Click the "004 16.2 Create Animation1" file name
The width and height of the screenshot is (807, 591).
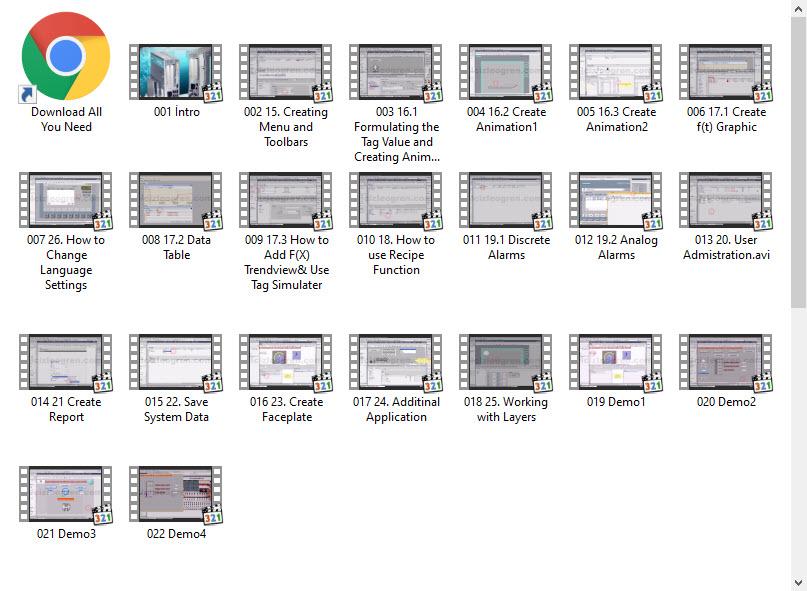(506, 119)
